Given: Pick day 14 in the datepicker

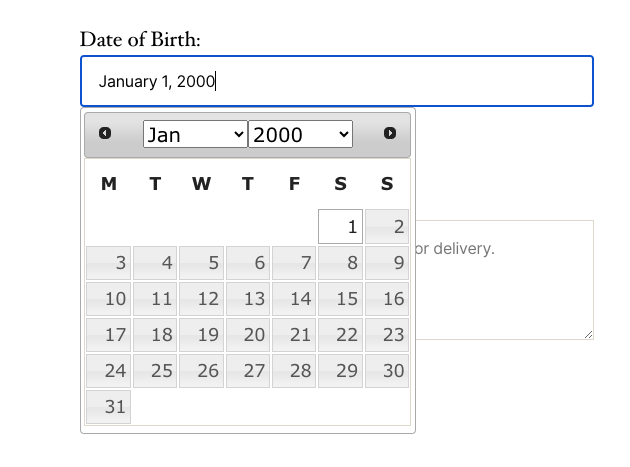Looking at the screenshot, I should [294, 299].
